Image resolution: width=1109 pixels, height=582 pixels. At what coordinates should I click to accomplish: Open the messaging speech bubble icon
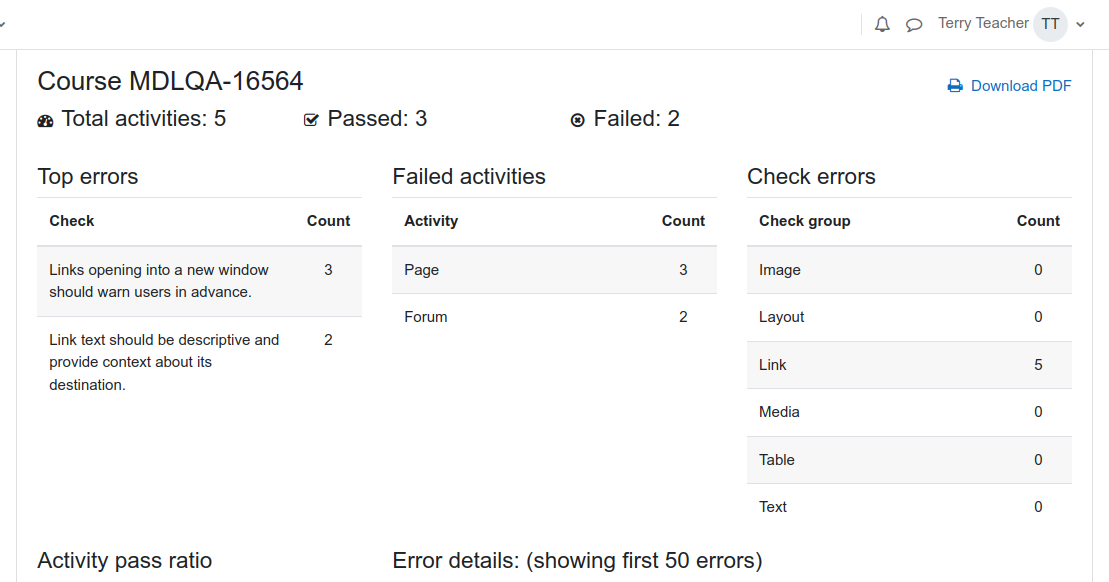(914, 25)
